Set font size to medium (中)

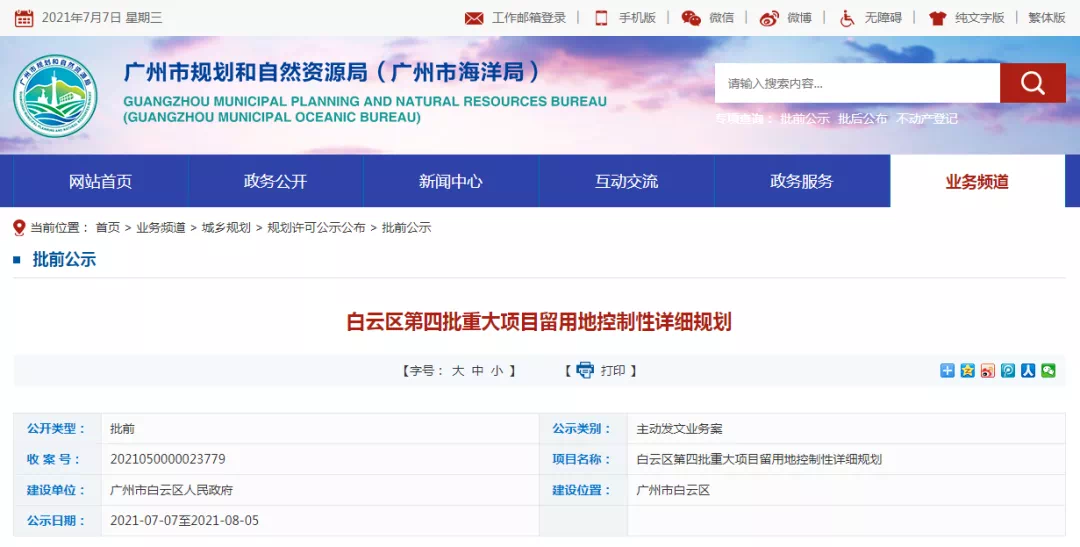pos(477,371)
